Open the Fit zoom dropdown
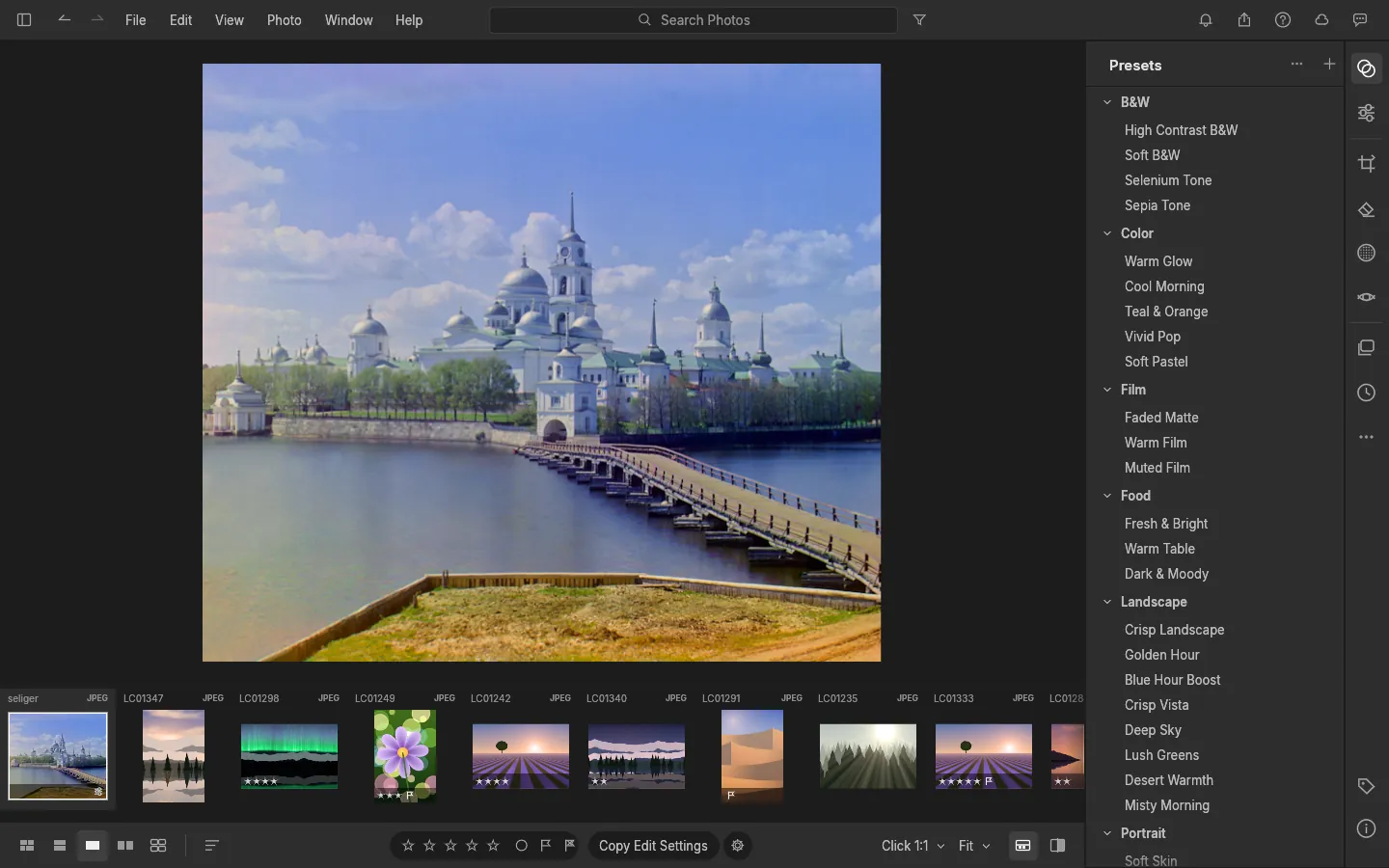Screen dimensions: 1389x868 click(x=974, y=846)
